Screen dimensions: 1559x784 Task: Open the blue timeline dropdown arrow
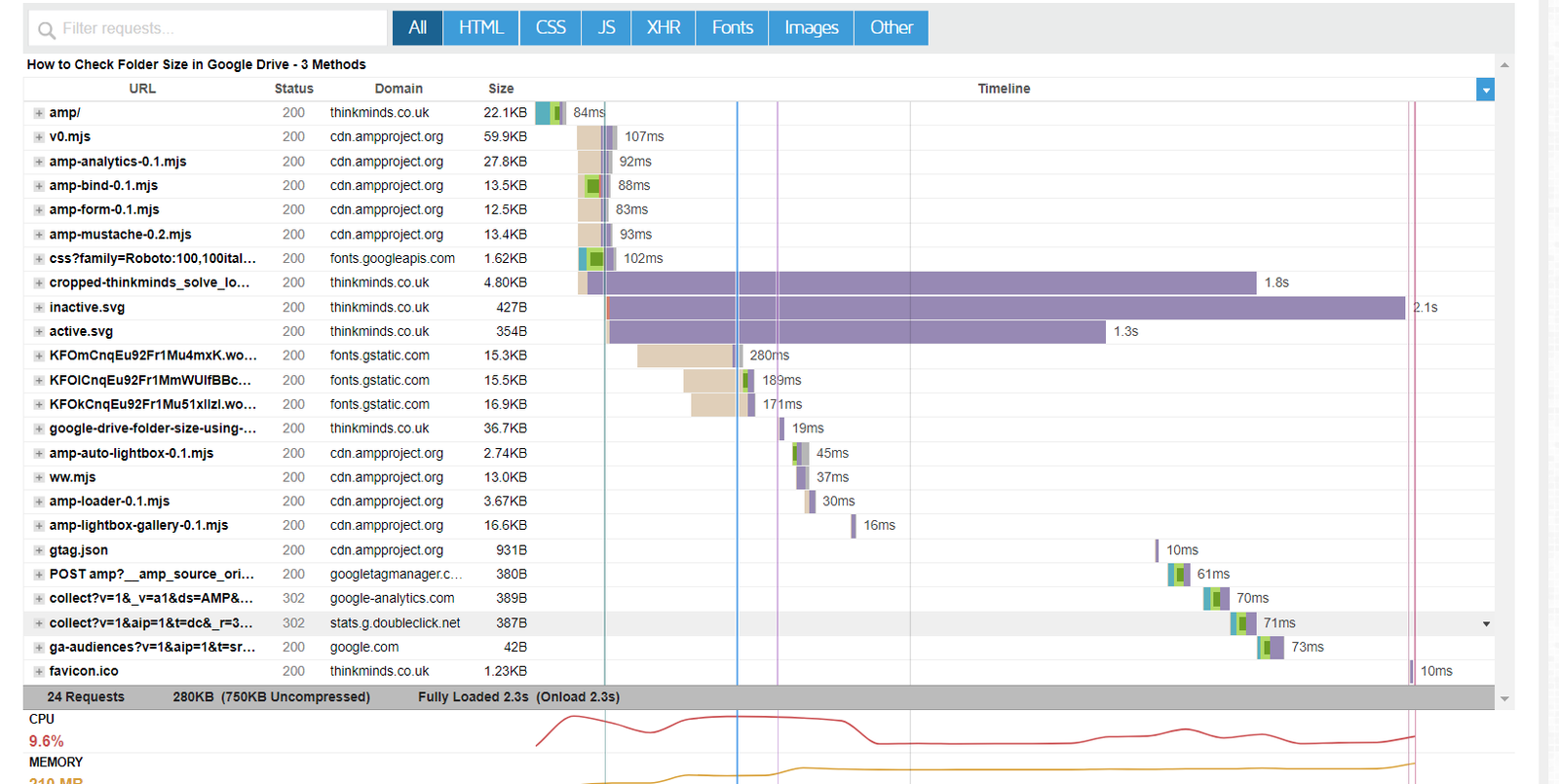point(1486,90)
